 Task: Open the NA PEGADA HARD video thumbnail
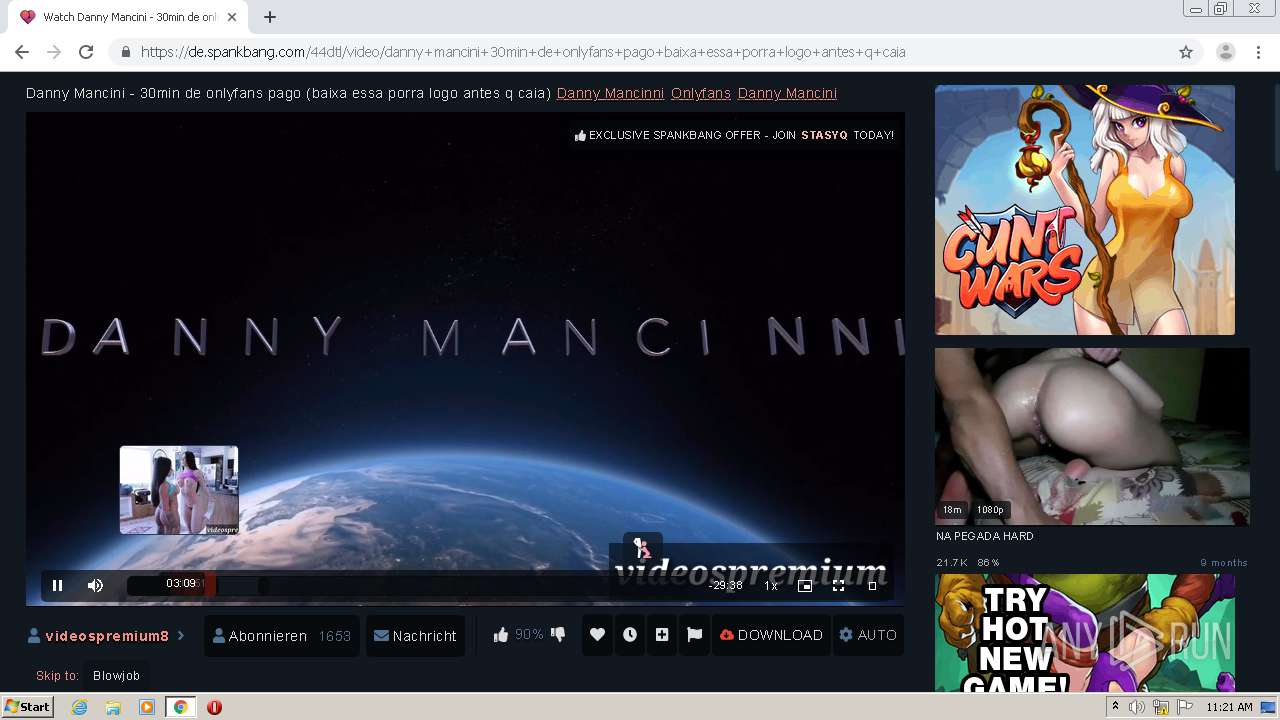click(1092, 436)
